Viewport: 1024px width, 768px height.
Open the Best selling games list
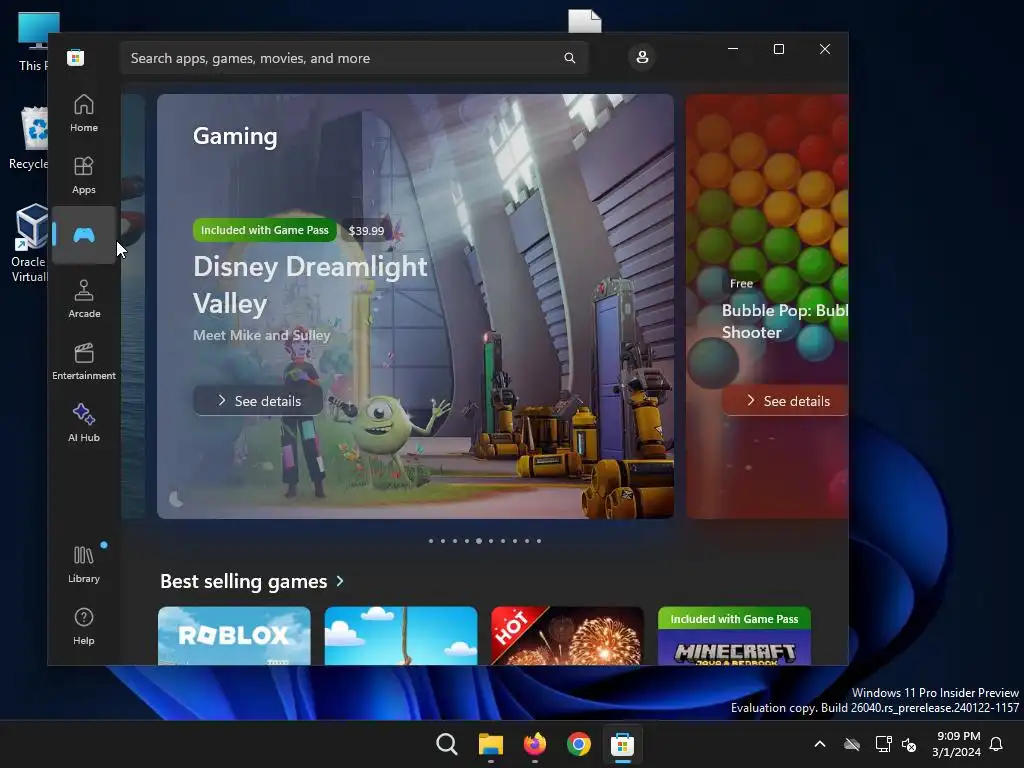tap(244, 581)
